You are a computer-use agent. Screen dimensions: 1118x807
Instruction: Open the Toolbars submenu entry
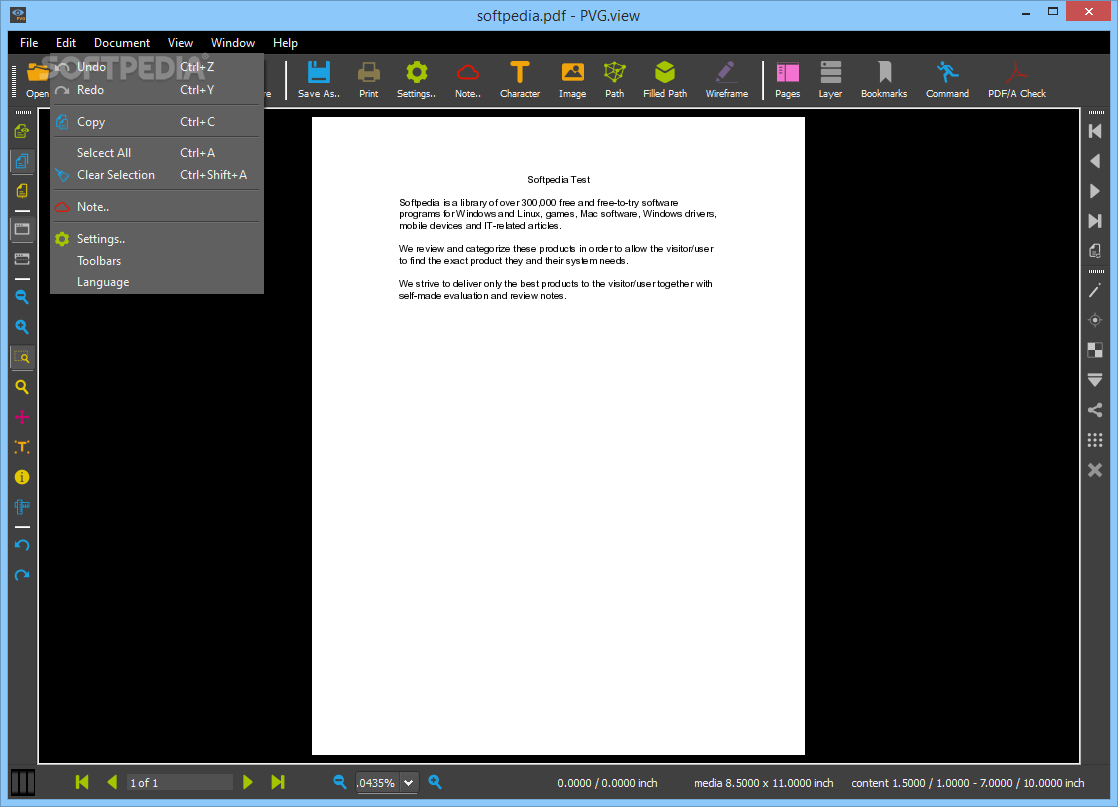(157, 261)
